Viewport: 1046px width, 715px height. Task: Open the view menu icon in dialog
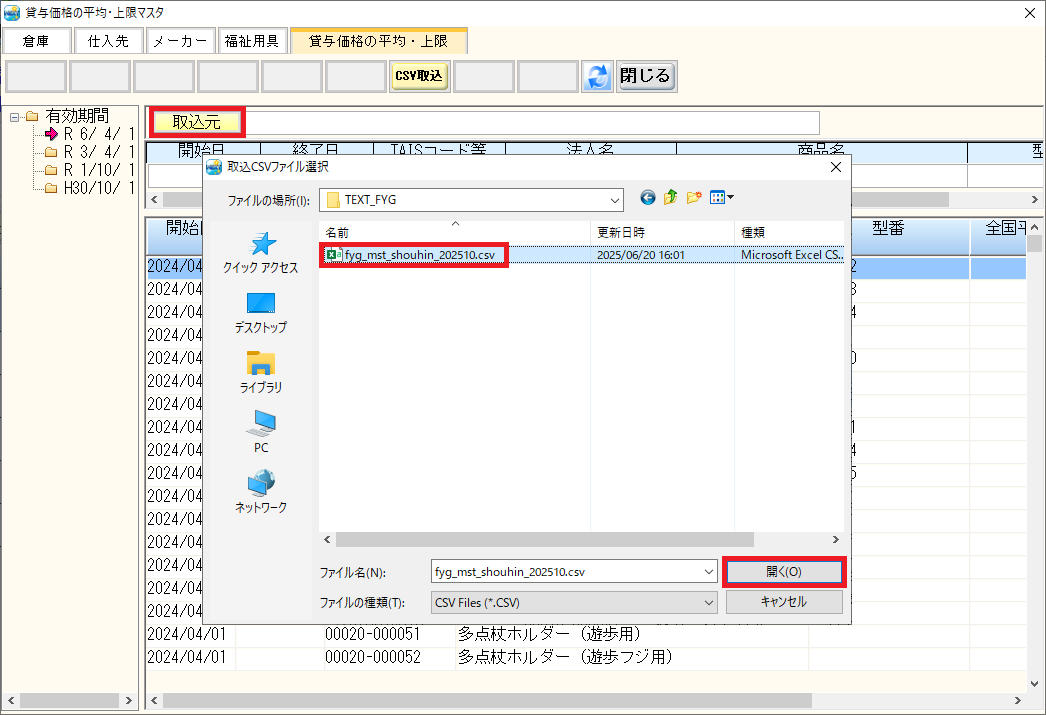(721, 198)
